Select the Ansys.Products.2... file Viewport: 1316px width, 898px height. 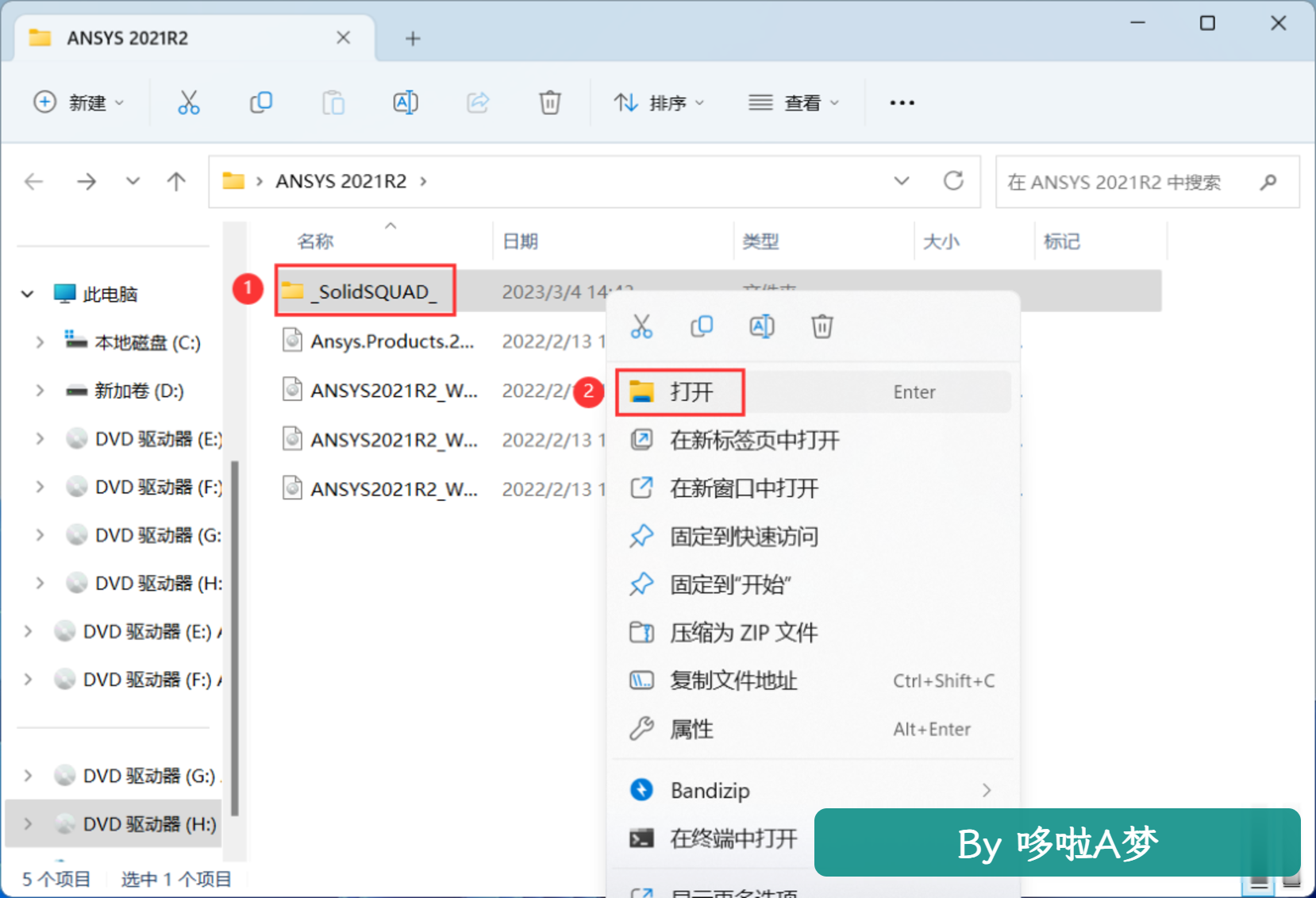[379, 341]
